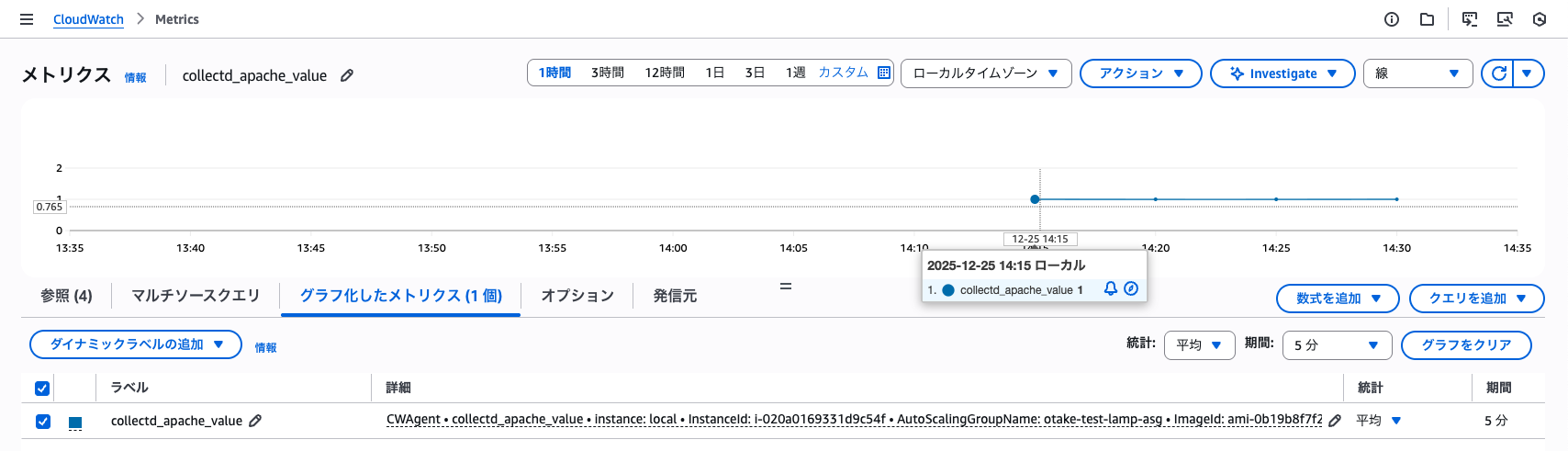Image resolution: width=1568 pixels, height=451 pixels.
Task: Click the refresh graph button
Action: [x=1499, y=73]
